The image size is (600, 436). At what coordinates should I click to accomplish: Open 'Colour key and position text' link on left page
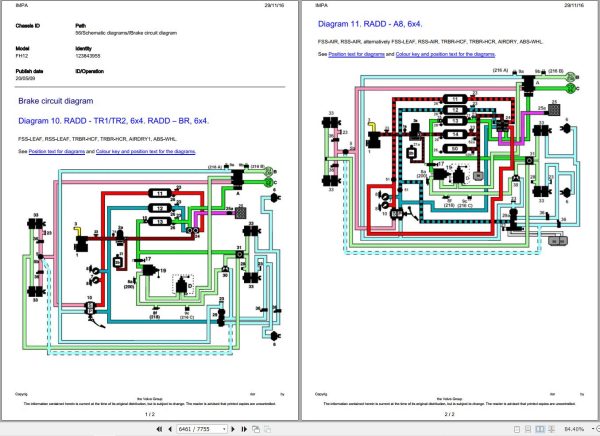145,152
